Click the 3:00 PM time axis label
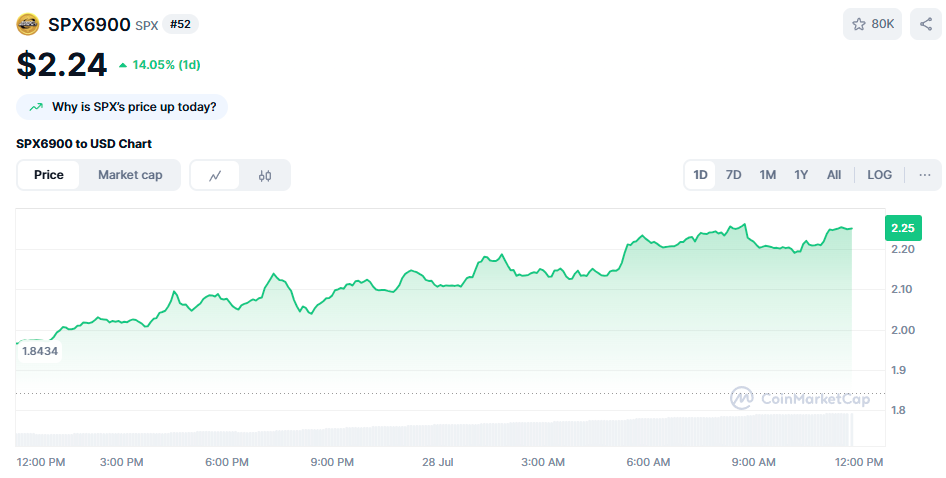 pos(121,462)
